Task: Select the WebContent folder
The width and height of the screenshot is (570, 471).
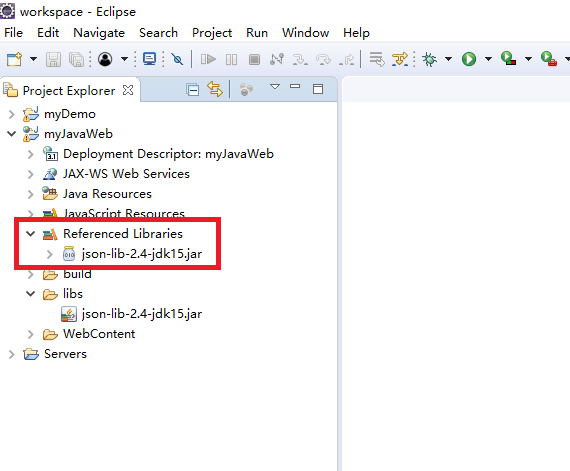Action: (99, 334)
